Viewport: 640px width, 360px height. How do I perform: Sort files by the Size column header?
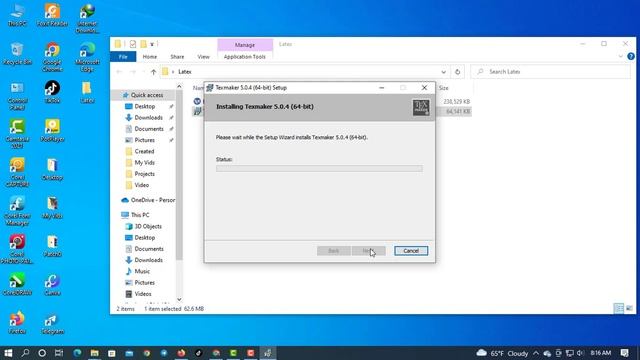pos(444,88)
